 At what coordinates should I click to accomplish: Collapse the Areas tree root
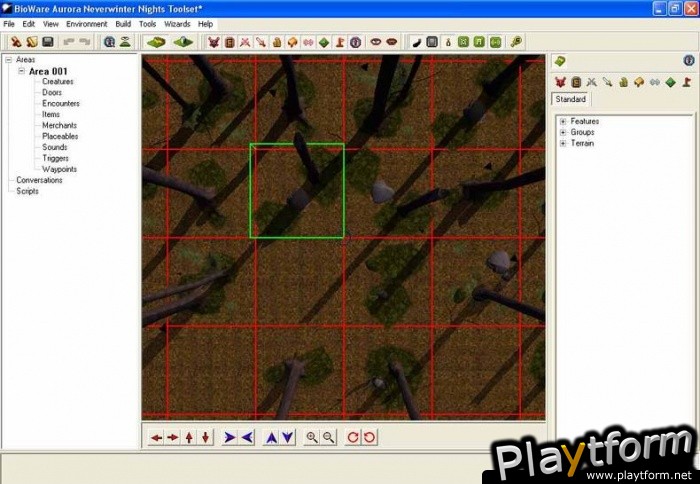click(x=8, y=59)
